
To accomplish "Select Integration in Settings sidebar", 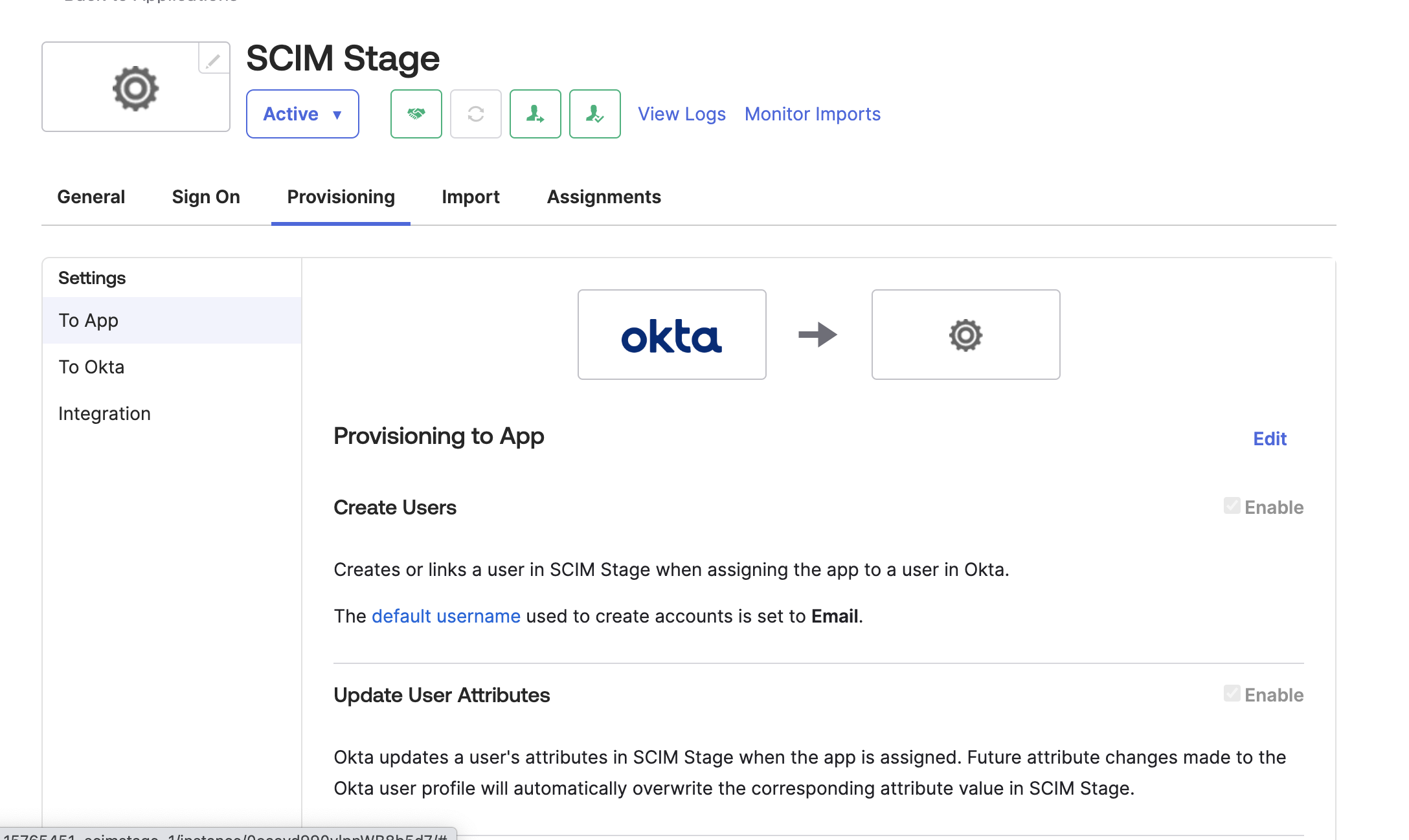I will click(104, 414).
